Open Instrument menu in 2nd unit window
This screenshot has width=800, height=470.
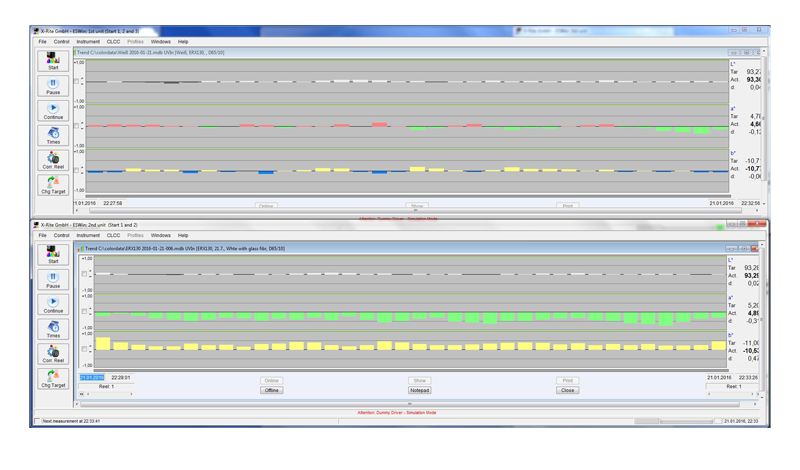(88, 236)
